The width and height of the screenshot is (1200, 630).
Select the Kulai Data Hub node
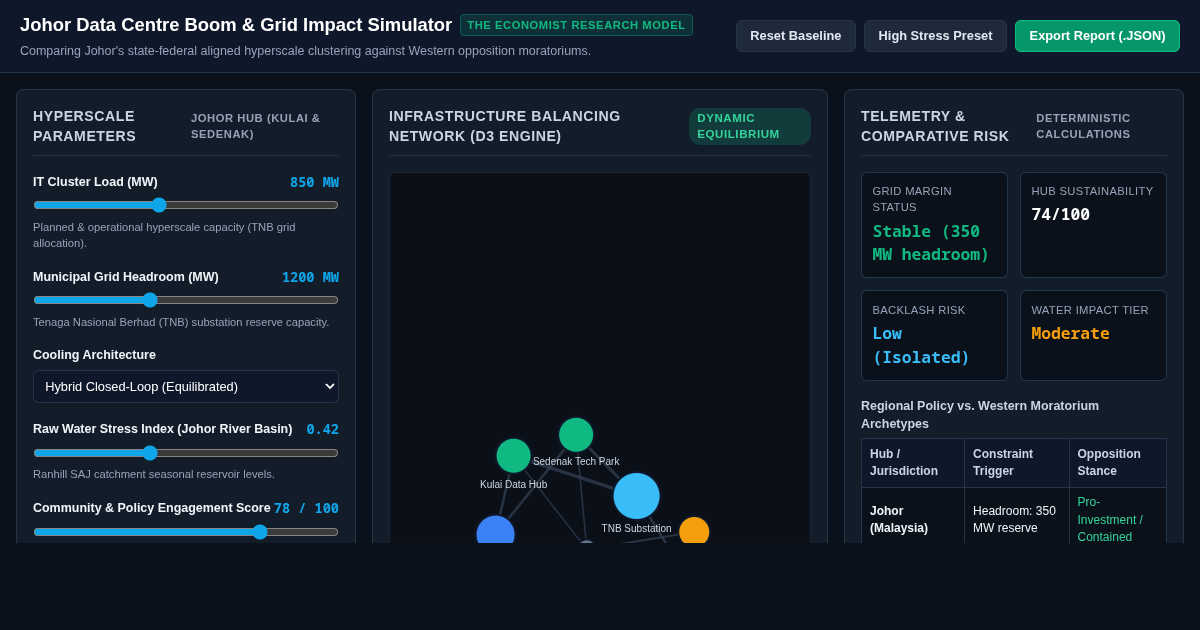coord(513,456)
